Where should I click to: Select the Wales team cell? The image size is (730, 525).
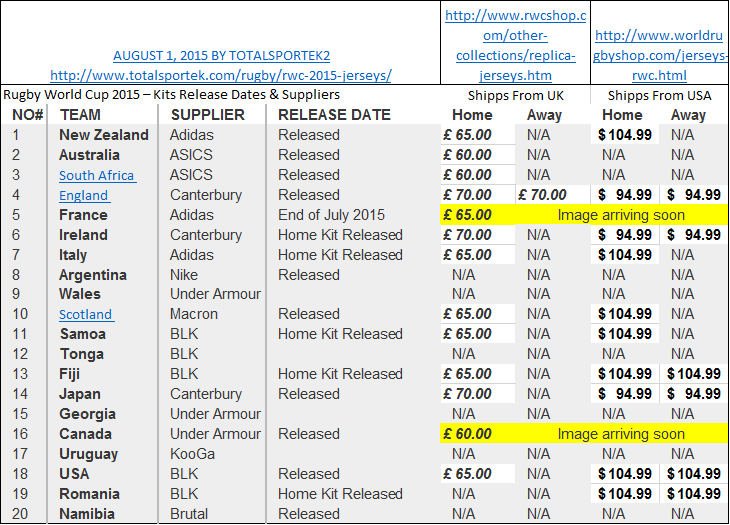click(x=80, y=294)
